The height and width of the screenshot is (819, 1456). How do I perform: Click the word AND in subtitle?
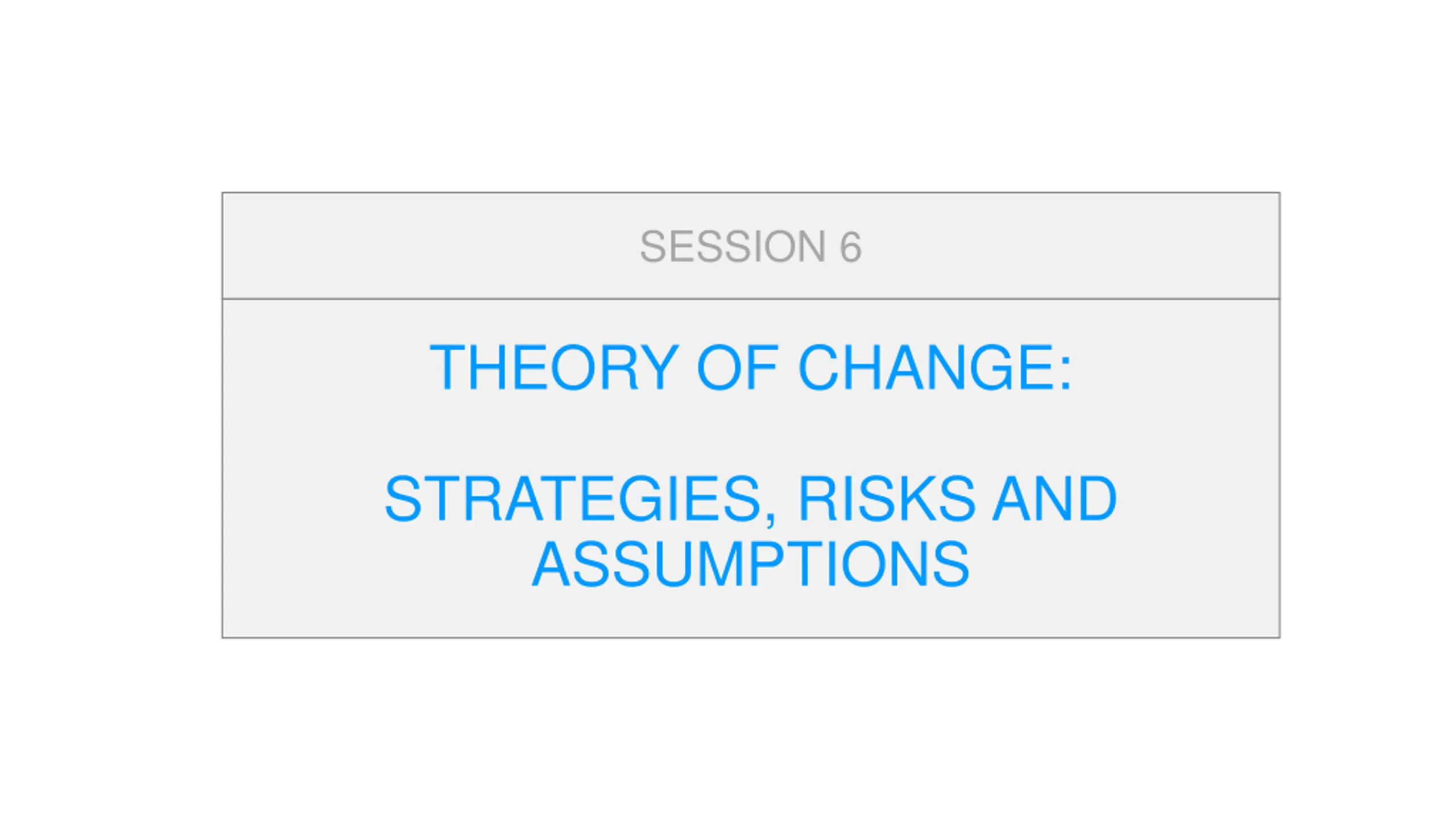click(1054, 498)
